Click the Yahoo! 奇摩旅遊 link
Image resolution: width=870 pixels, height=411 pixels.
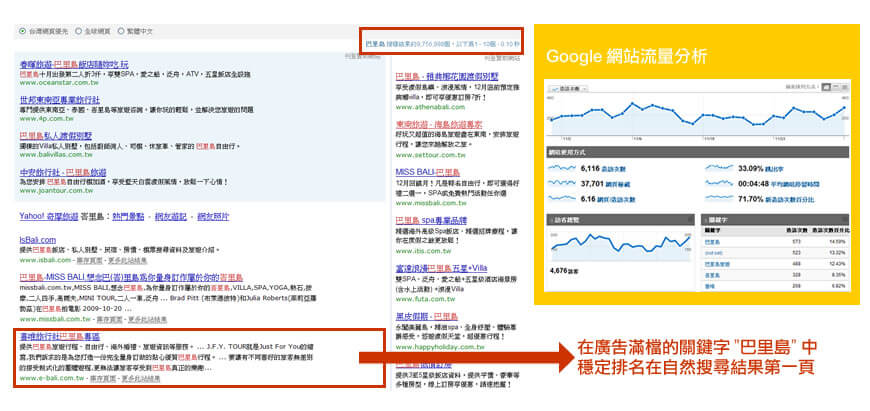[49, 216]
